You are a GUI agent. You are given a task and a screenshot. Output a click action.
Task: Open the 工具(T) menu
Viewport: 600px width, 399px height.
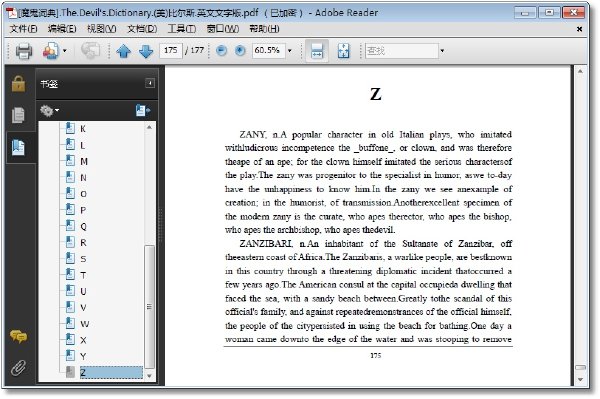coord(182,29)
